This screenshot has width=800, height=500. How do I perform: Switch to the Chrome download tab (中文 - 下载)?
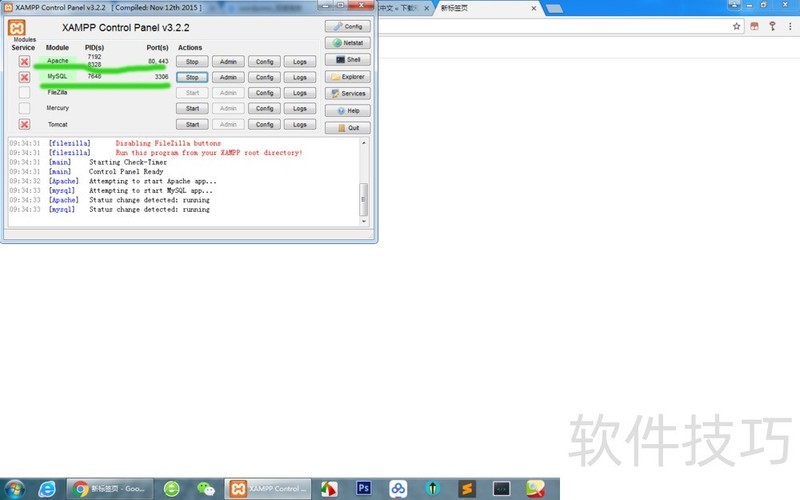pyautogui.click(x=402, y=8)
